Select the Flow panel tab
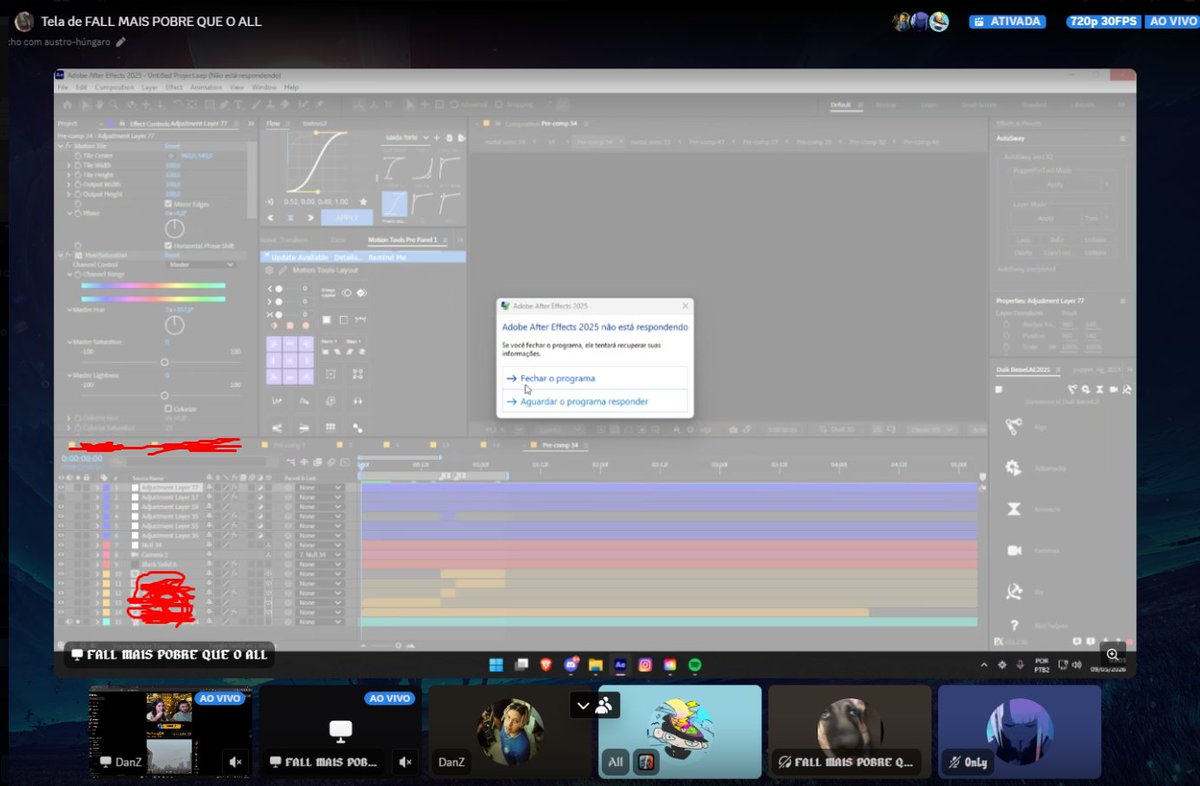Screen dimensions: 1200x786 point(274,123)
